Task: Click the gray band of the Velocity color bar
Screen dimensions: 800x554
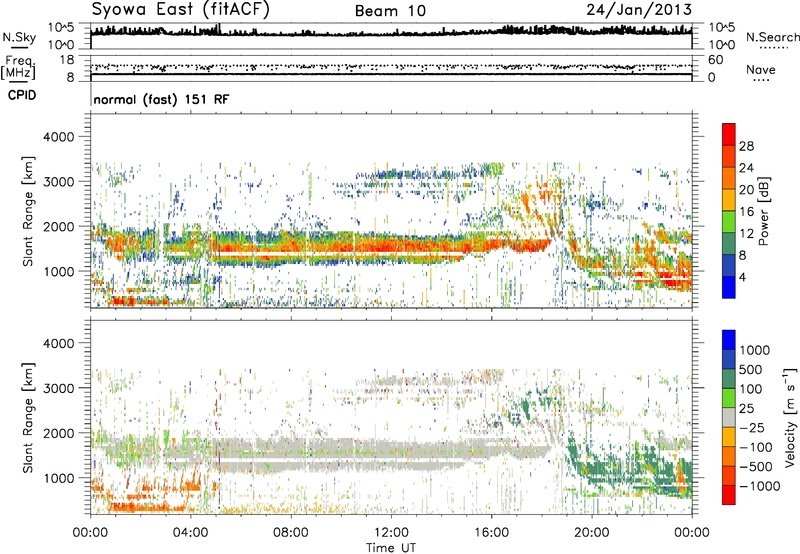Action: point(729,418)
